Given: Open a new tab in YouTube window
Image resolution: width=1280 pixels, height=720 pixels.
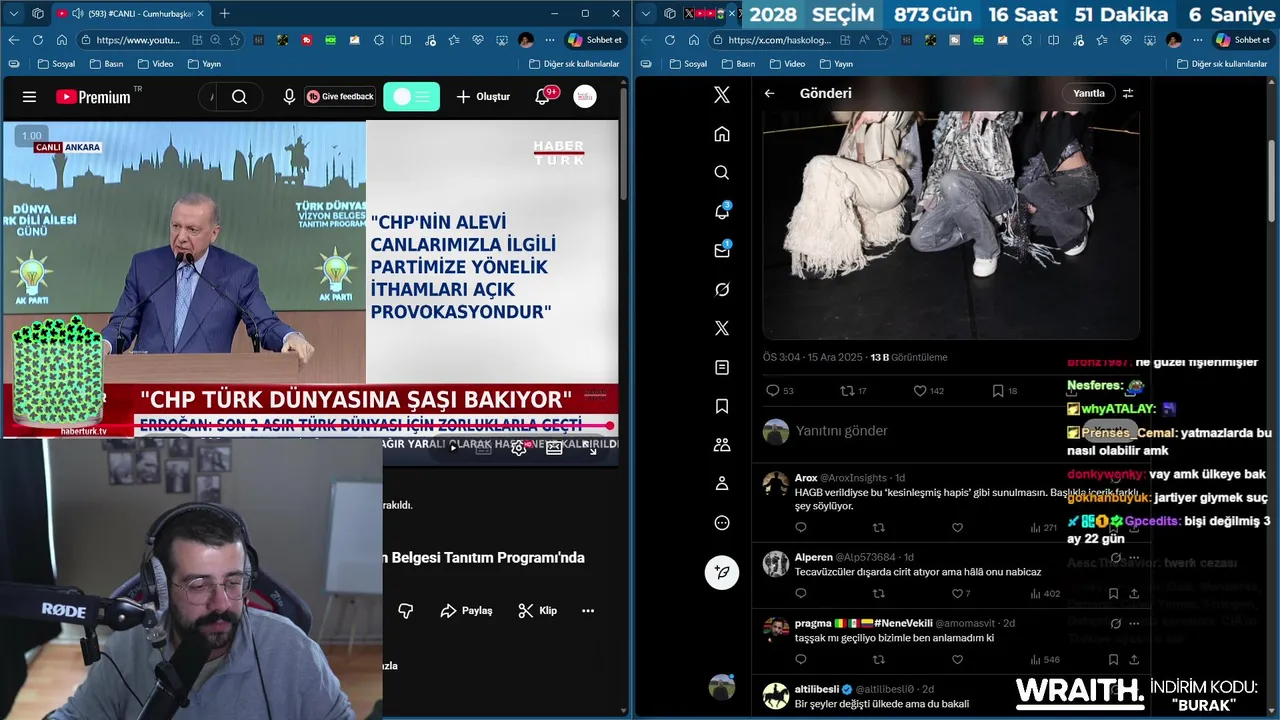Looking at the screenshot, I should coord(224,13).
